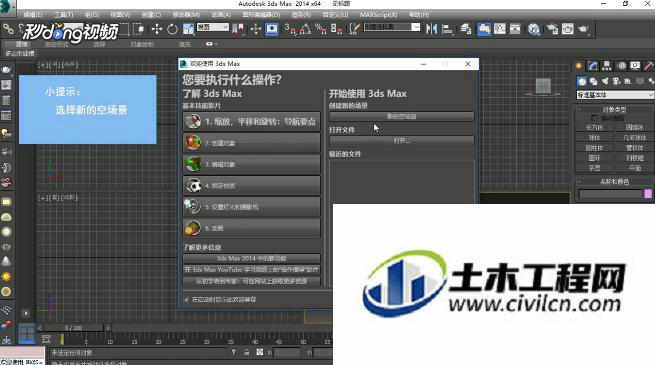Click the pink object color swatch
The image size is (655, 365).
point(648,194)
